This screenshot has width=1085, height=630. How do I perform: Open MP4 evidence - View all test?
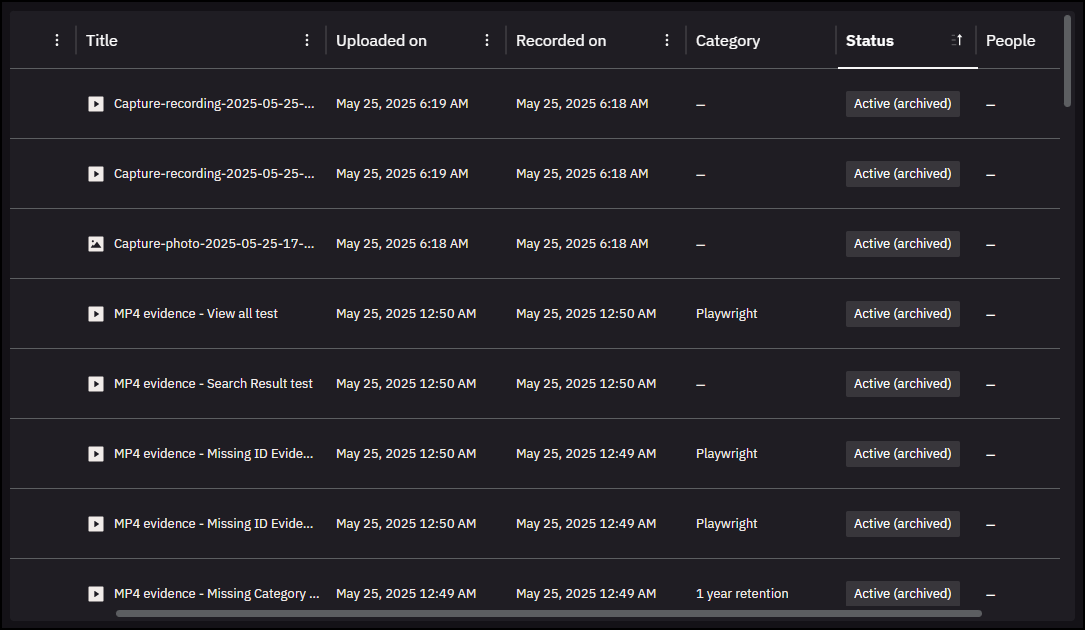click(x=196, y=314)
